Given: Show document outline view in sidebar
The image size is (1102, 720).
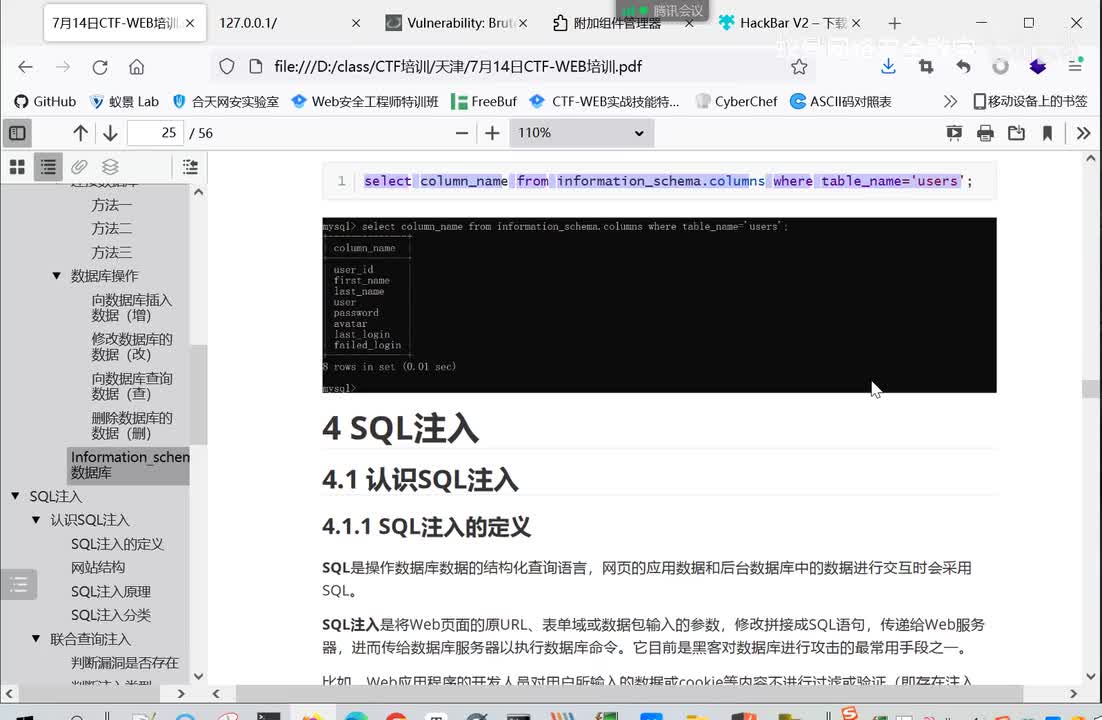Looking at the screenshot, I should [48, 167].
